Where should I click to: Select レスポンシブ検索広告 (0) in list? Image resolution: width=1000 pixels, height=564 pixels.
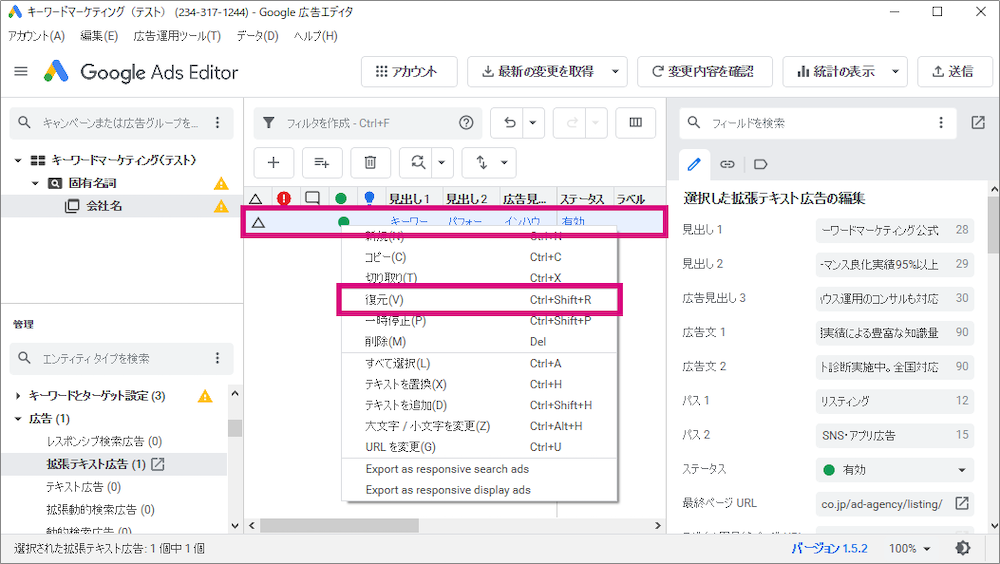click(x=104, y=441)
